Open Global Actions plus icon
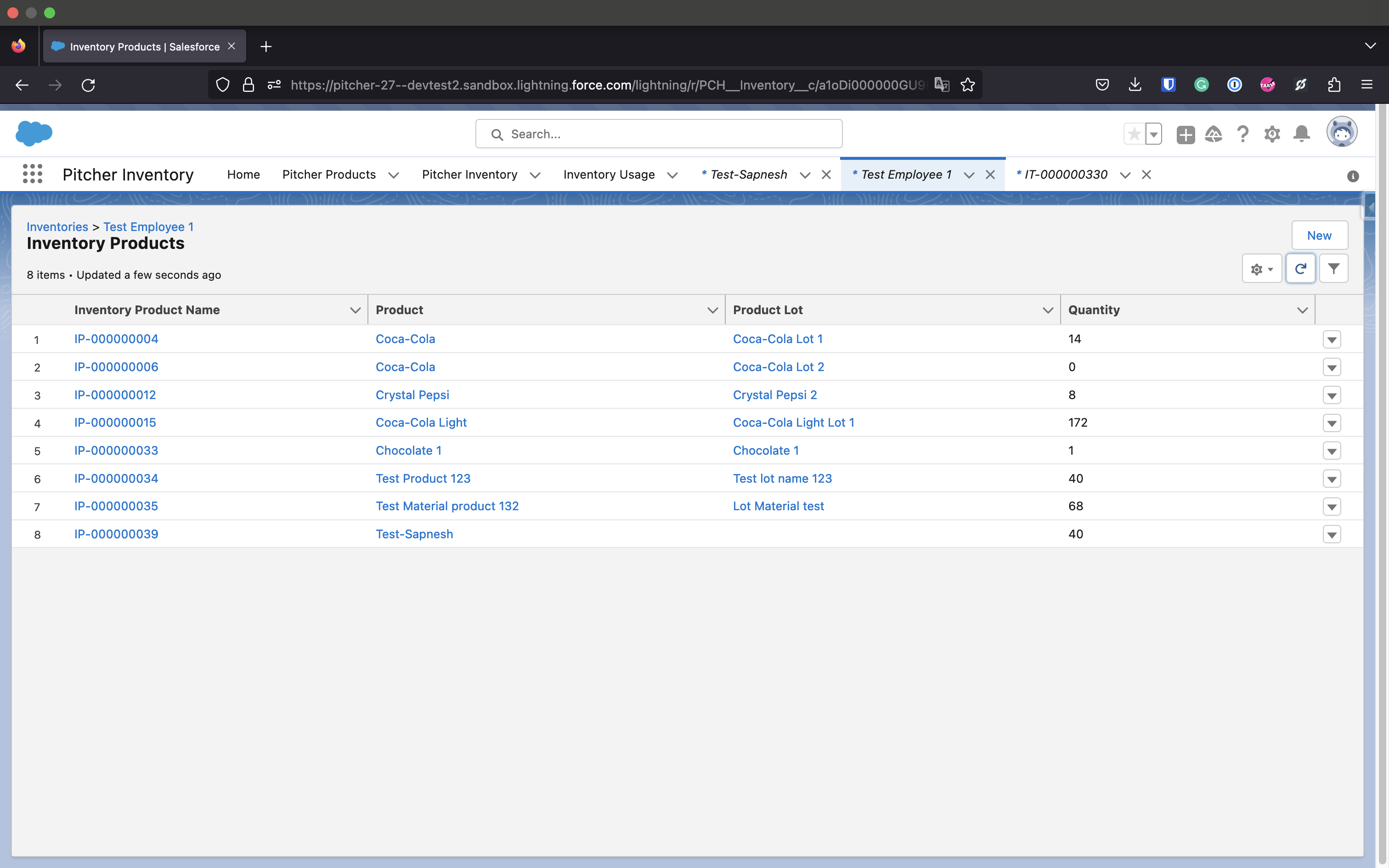1389x868 pixels. point(1185,134)
